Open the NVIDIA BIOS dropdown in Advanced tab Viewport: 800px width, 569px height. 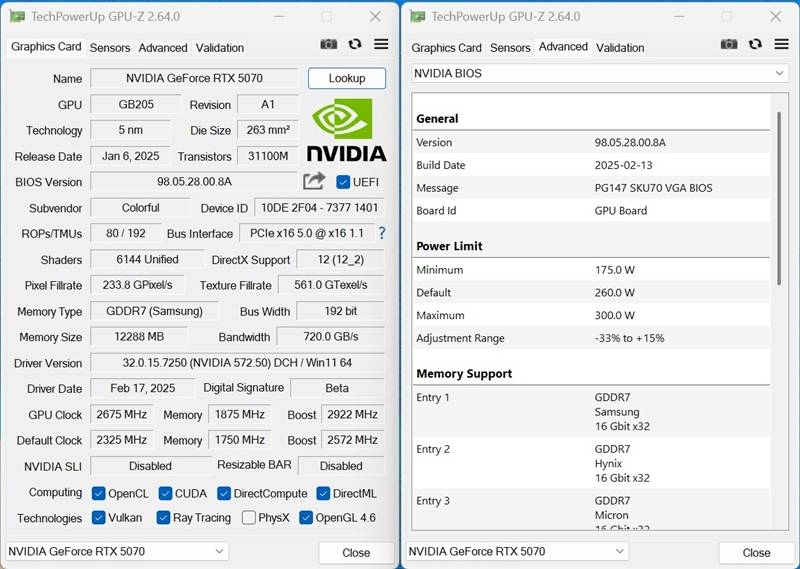tap(599, 73)
